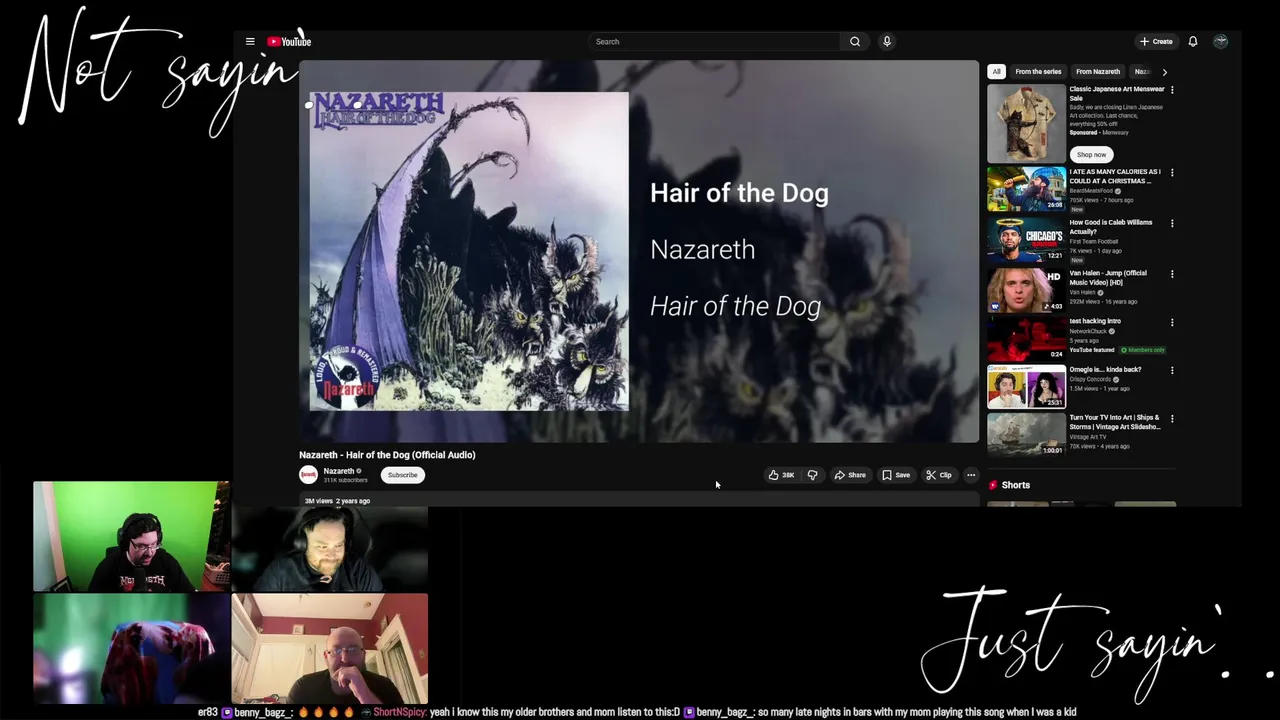Click the test hacking intro title
Viewport: 1280px width, 720px height.
[x=1095, y=321]
